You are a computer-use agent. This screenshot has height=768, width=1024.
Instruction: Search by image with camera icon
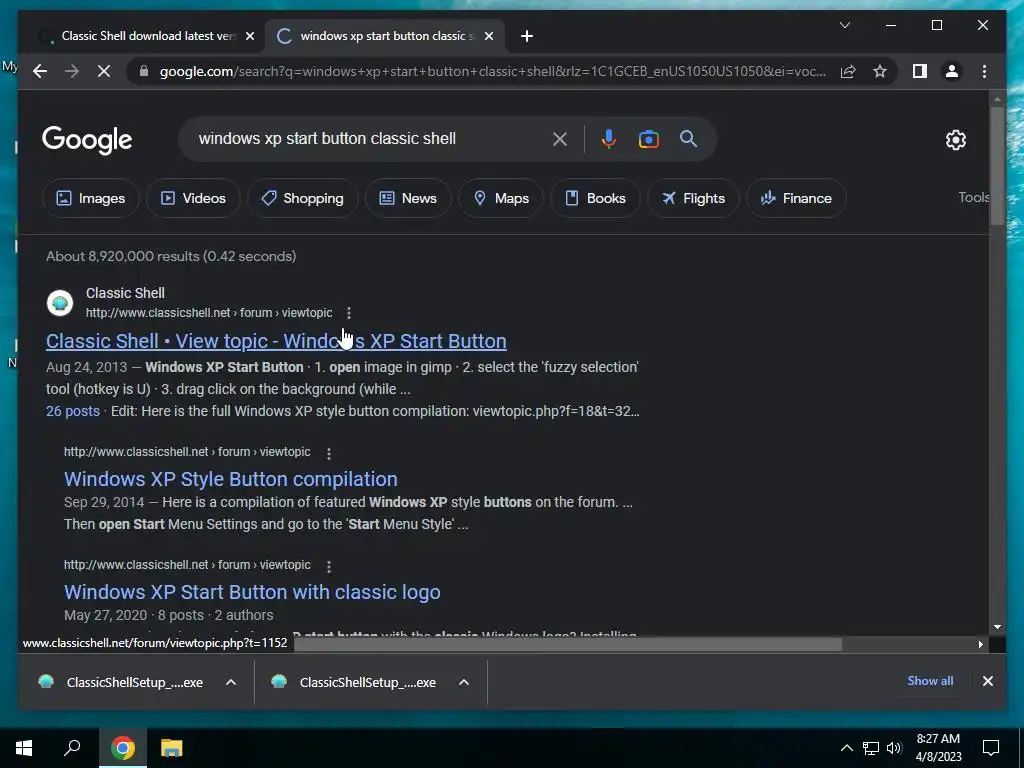[648, 139]
